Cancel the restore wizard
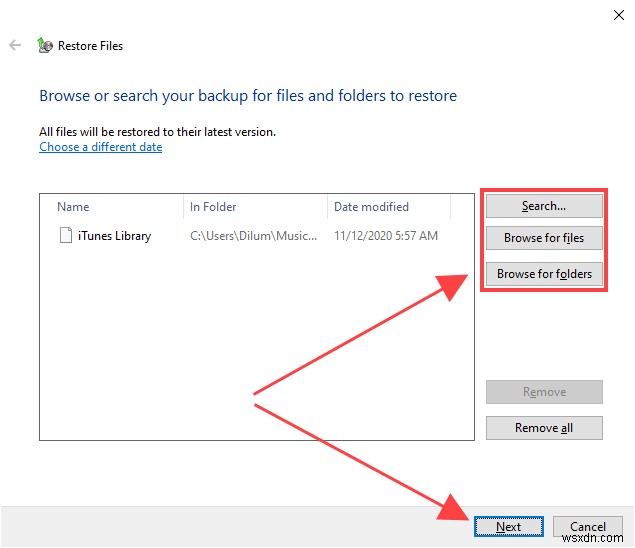The width and height of the screenshot is (635, 548). point(588,527)
